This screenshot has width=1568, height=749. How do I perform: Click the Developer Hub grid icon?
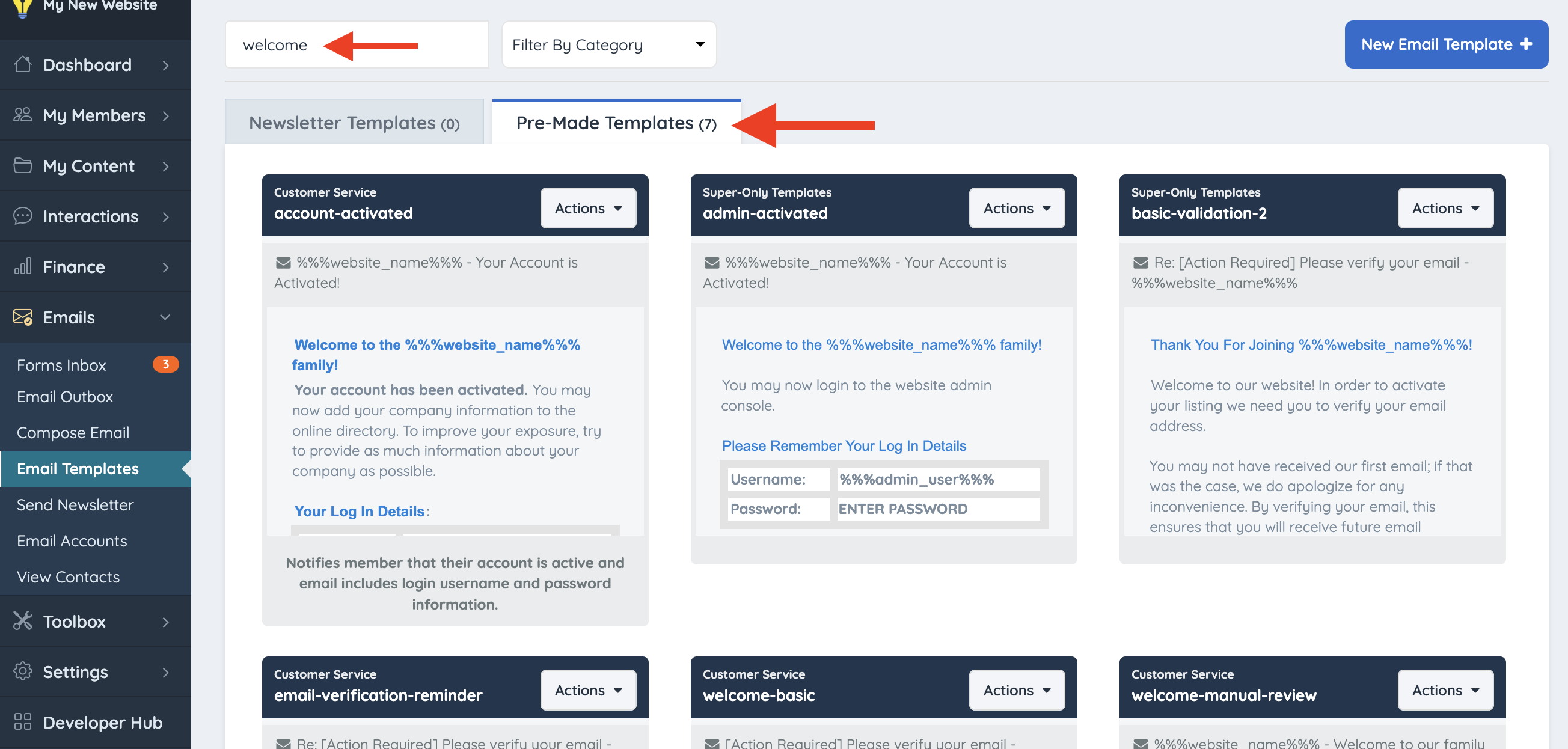23,722
